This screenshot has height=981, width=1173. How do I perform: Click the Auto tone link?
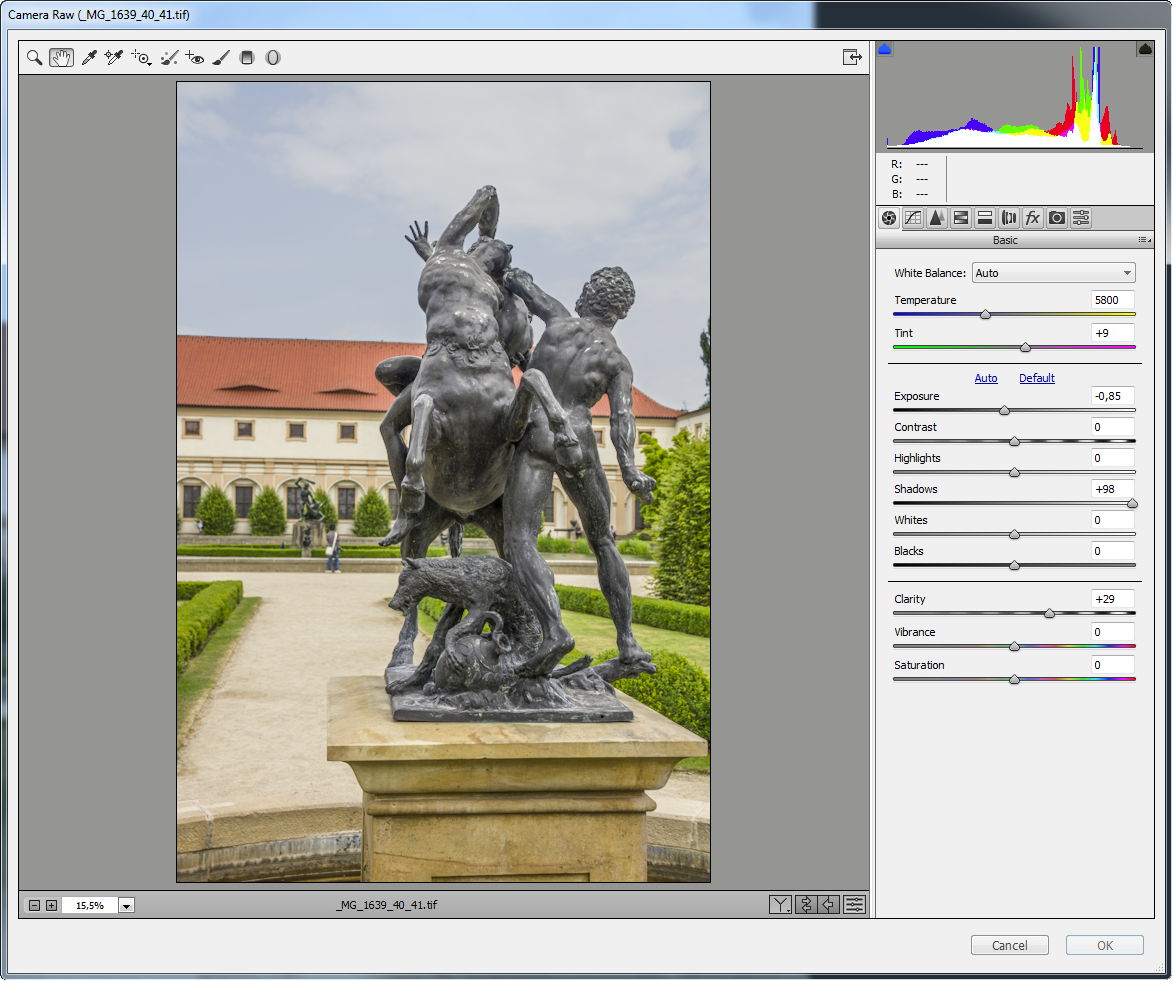(x=986, y=378)
